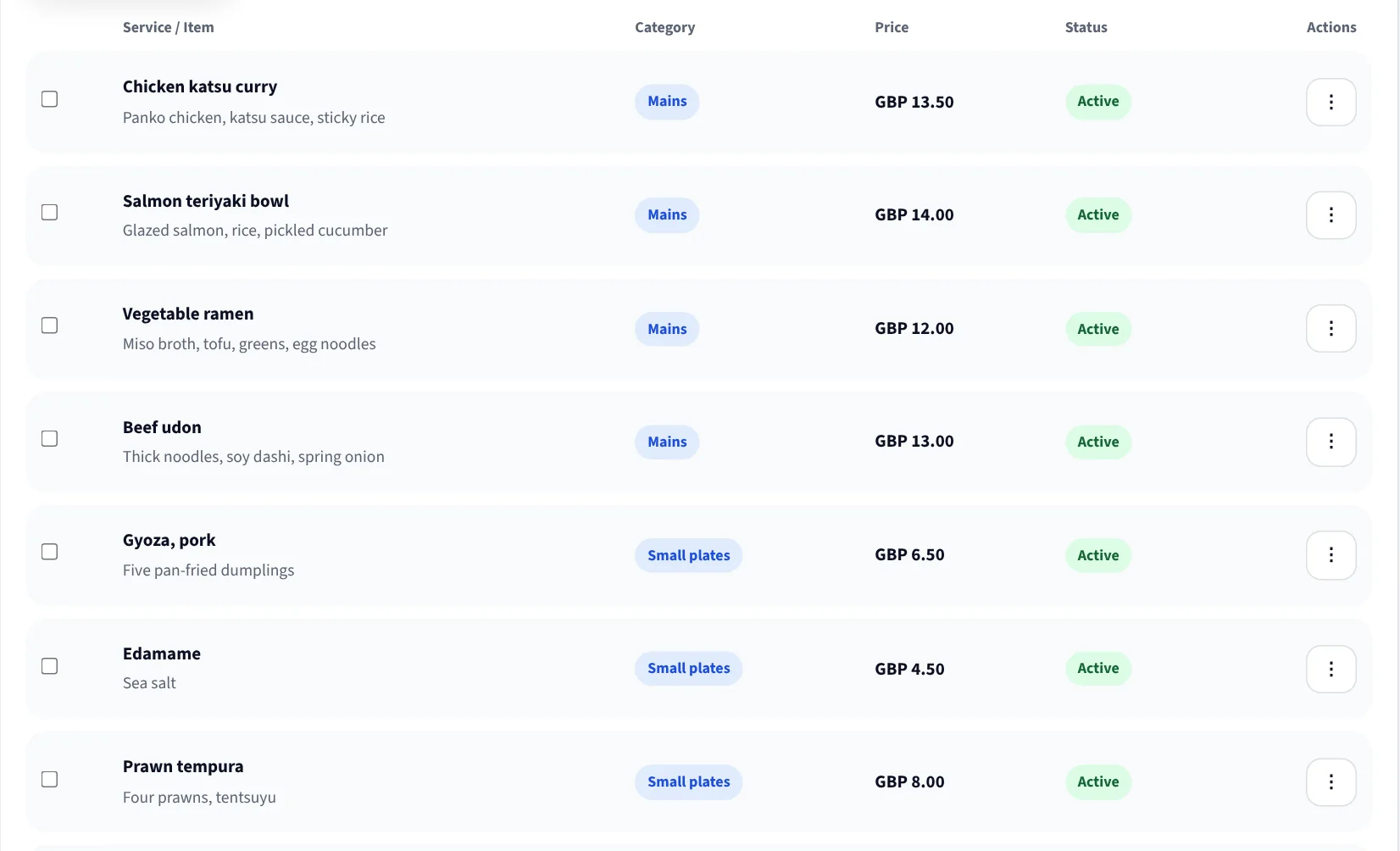This screenshot has height=851, width=1400.
Task: Select the Salmon teriyaki bowl row checkbox
Action: tap(50, 212)
